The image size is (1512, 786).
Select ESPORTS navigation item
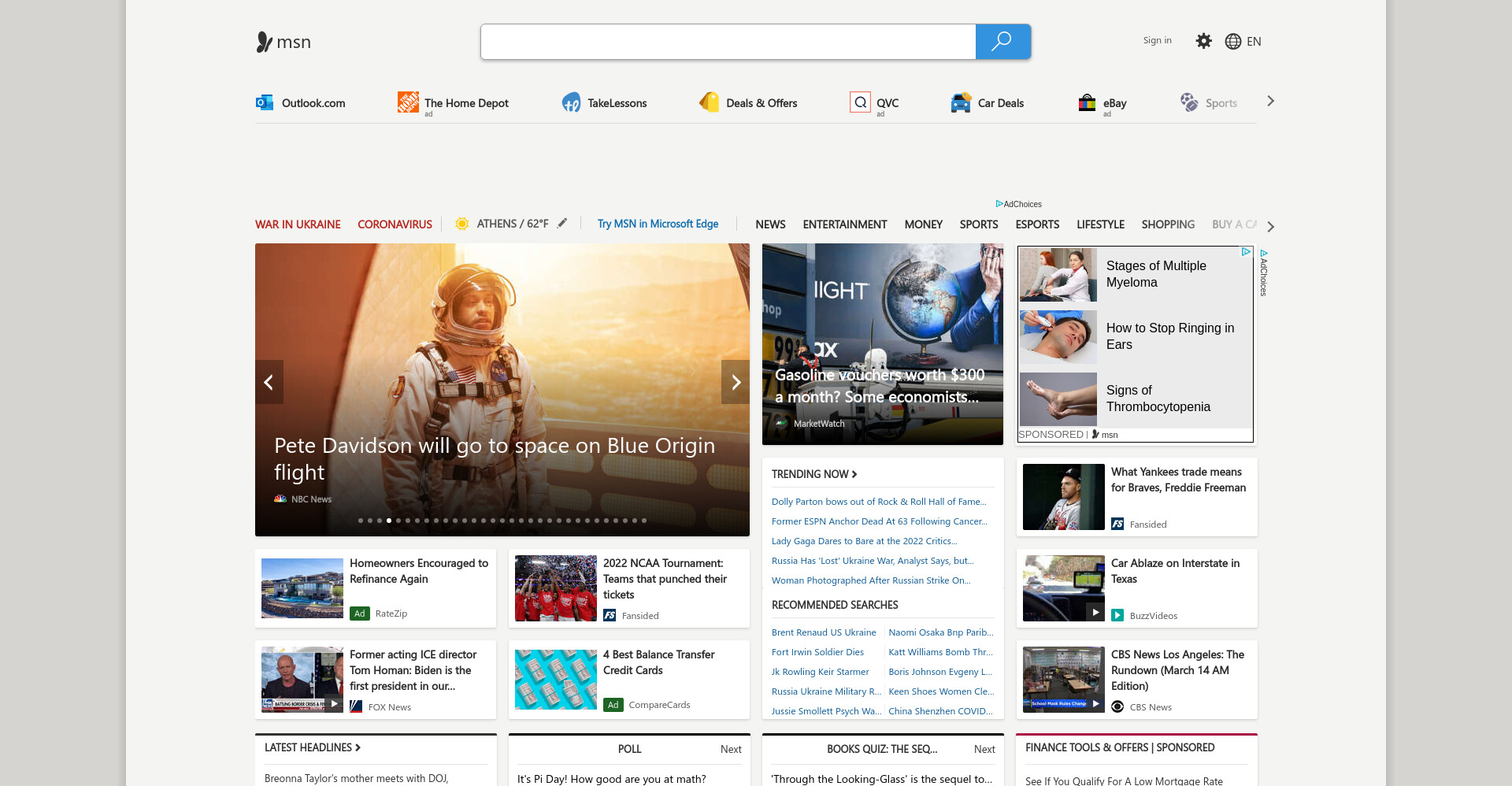[x=1037, y=224]
